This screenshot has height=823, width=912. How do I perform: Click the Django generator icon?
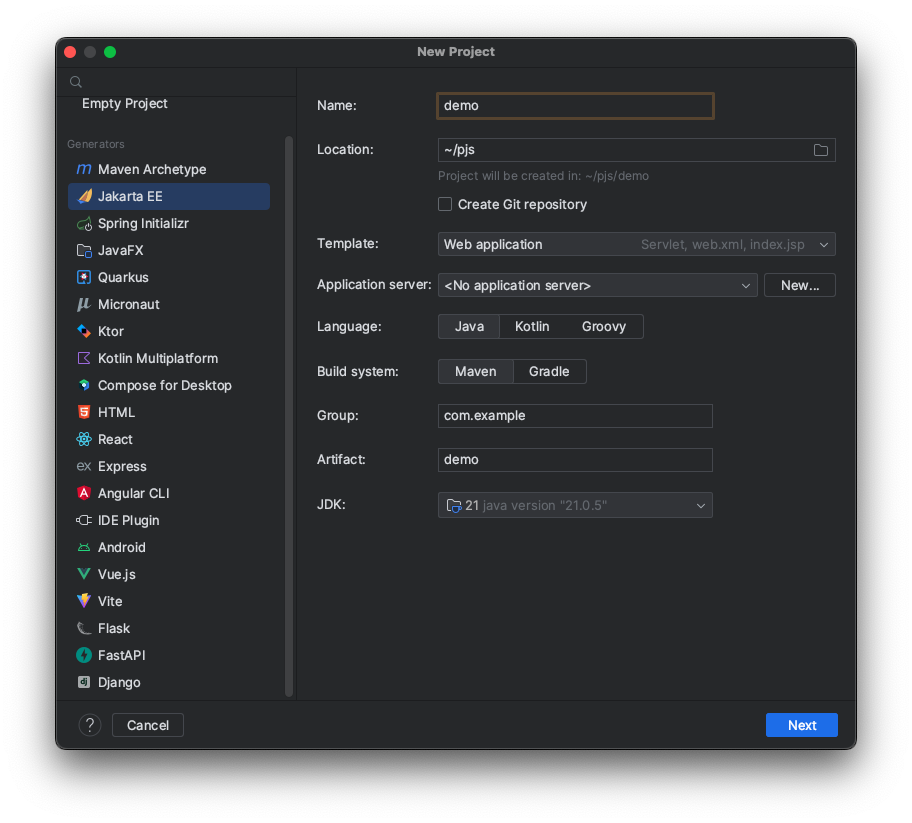tap(85, 683)
